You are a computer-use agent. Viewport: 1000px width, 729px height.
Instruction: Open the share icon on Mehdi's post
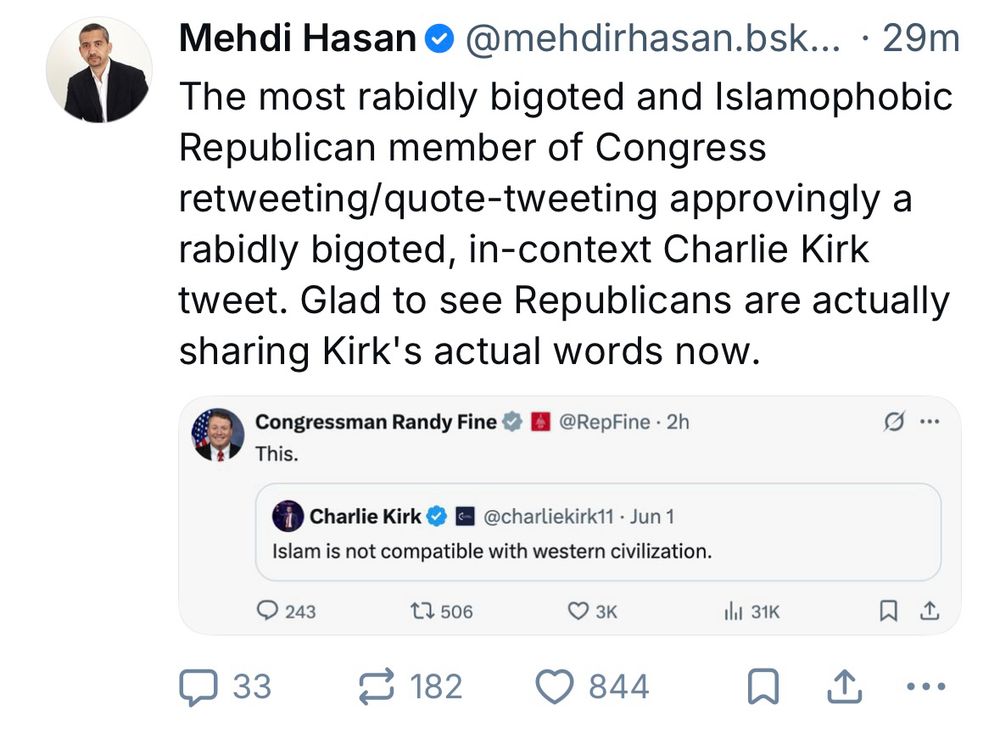845,686
